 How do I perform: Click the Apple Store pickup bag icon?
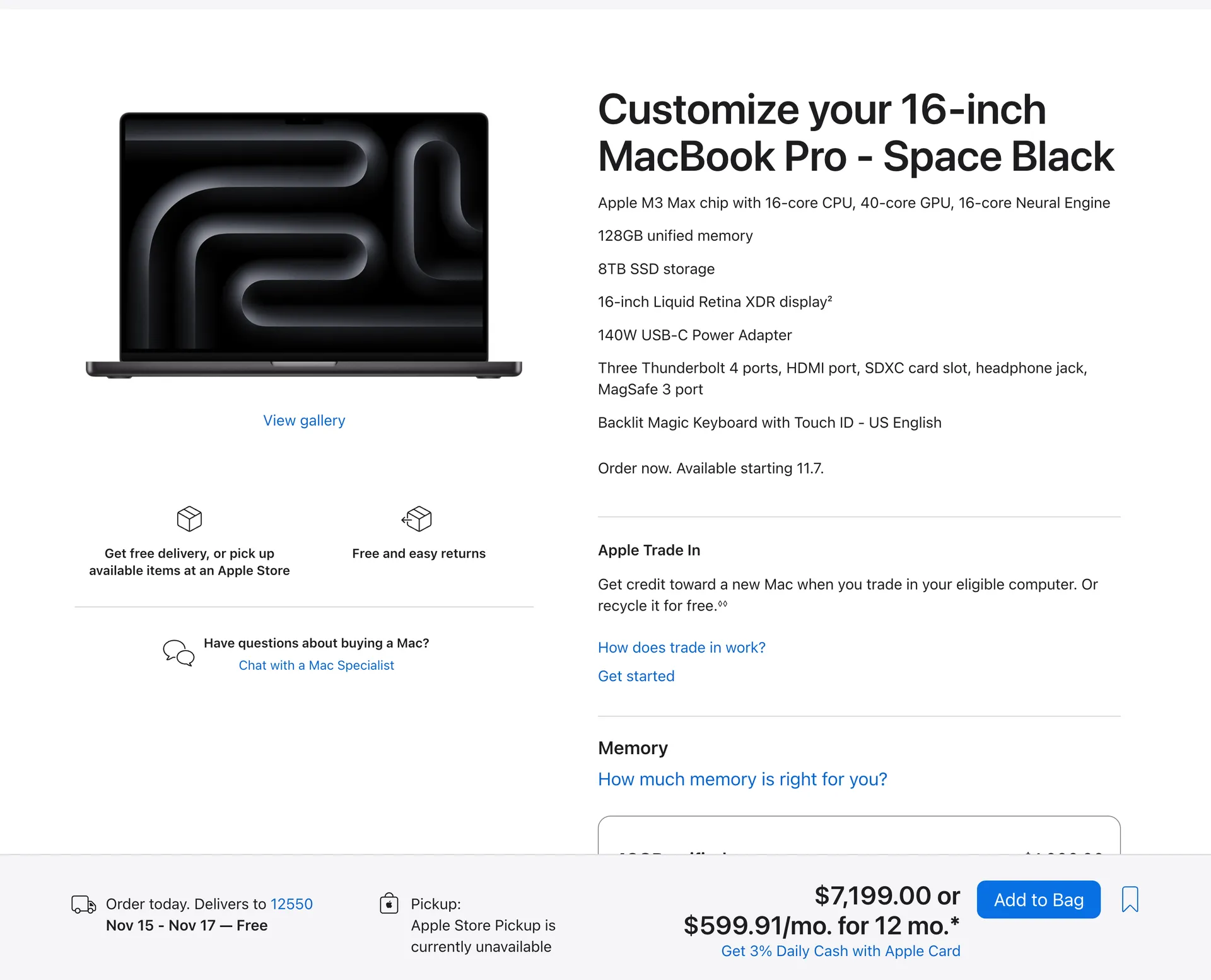[389, 904]
